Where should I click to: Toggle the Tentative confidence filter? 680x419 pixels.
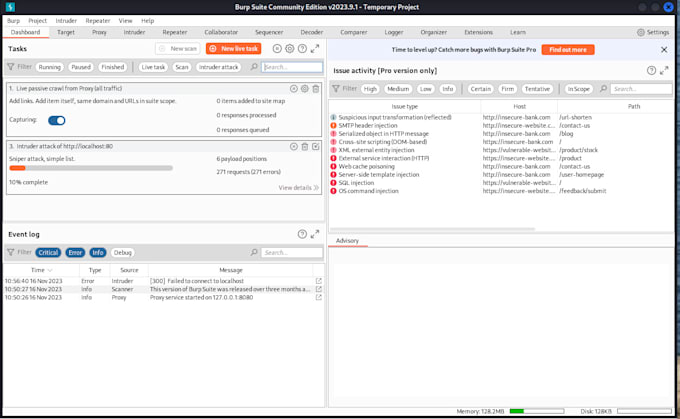[x=537, y=88]
